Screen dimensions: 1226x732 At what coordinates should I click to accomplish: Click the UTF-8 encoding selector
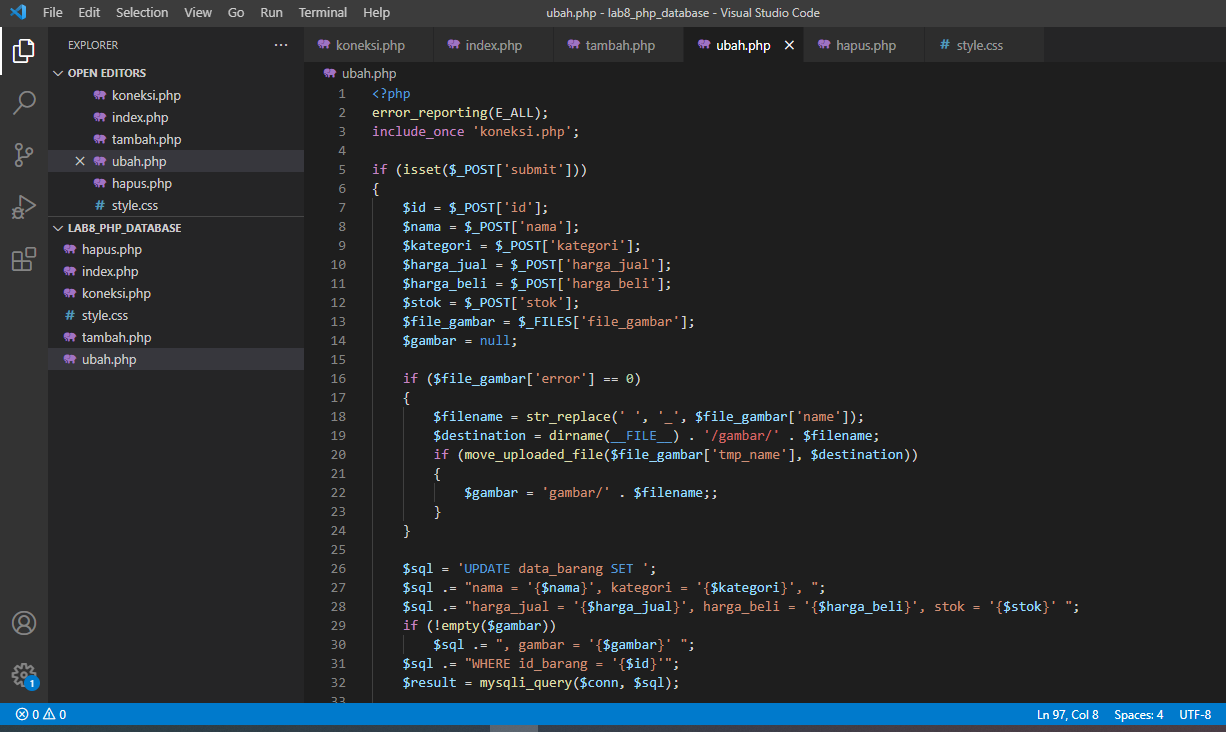1195,714
